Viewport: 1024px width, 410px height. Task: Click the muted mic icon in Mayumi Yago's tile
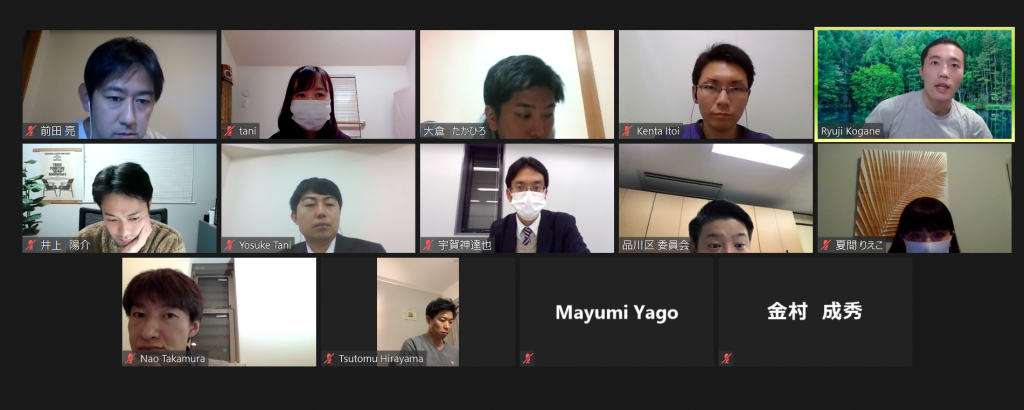pos(528,358)
